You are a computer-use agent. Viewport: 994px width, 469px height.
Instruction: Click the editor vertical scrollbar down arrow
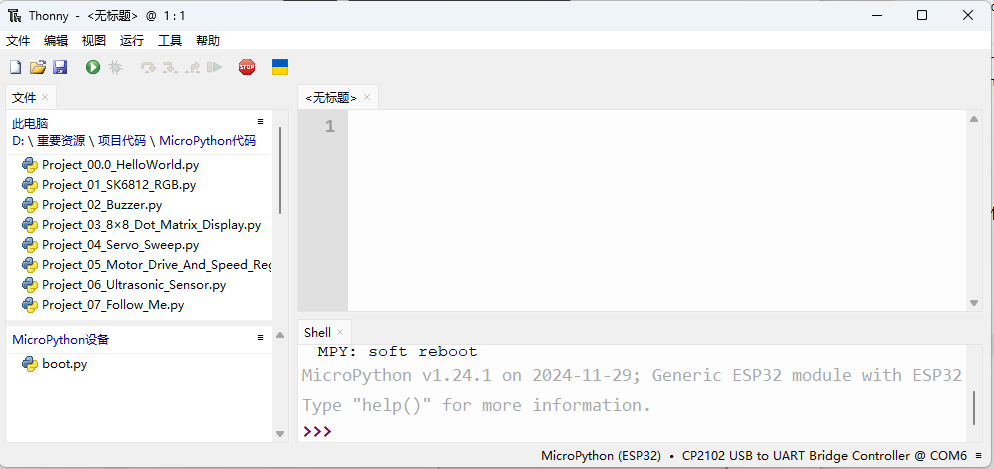pyautogui.click(x=974, y=304)
